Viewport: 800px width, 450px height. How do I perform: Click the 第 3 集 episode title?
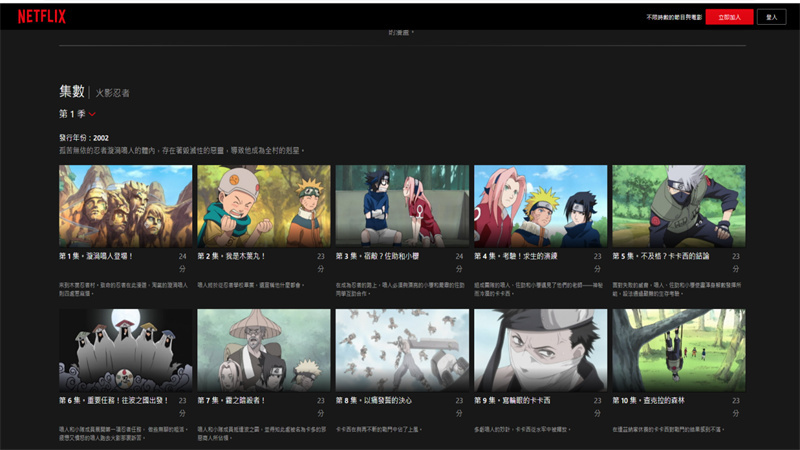click(377, 256)
